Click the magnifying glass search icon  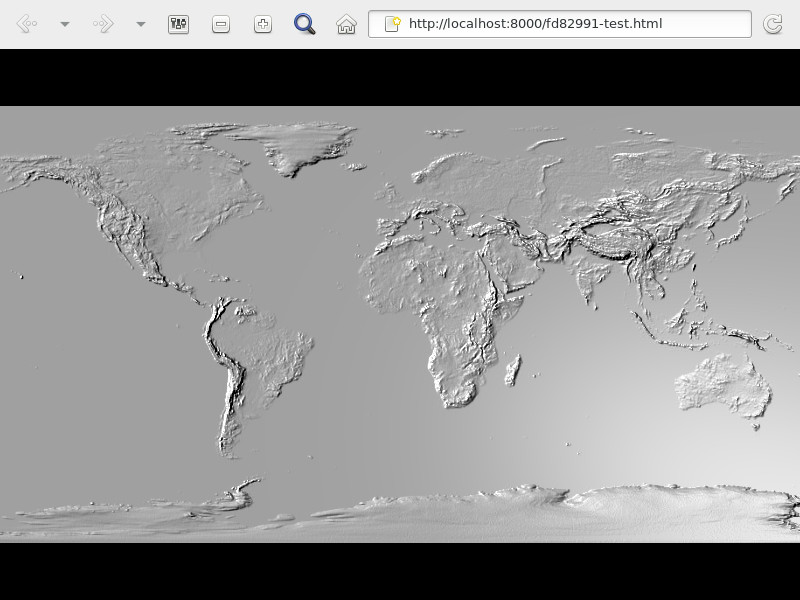coord(305,24)
